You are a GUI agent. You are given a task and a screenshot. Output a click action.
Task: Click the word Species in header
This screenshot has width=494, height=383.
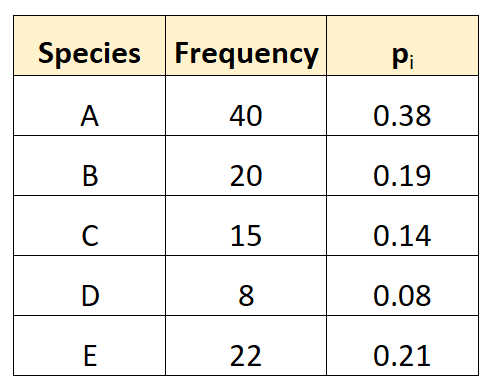pos(89,53)
